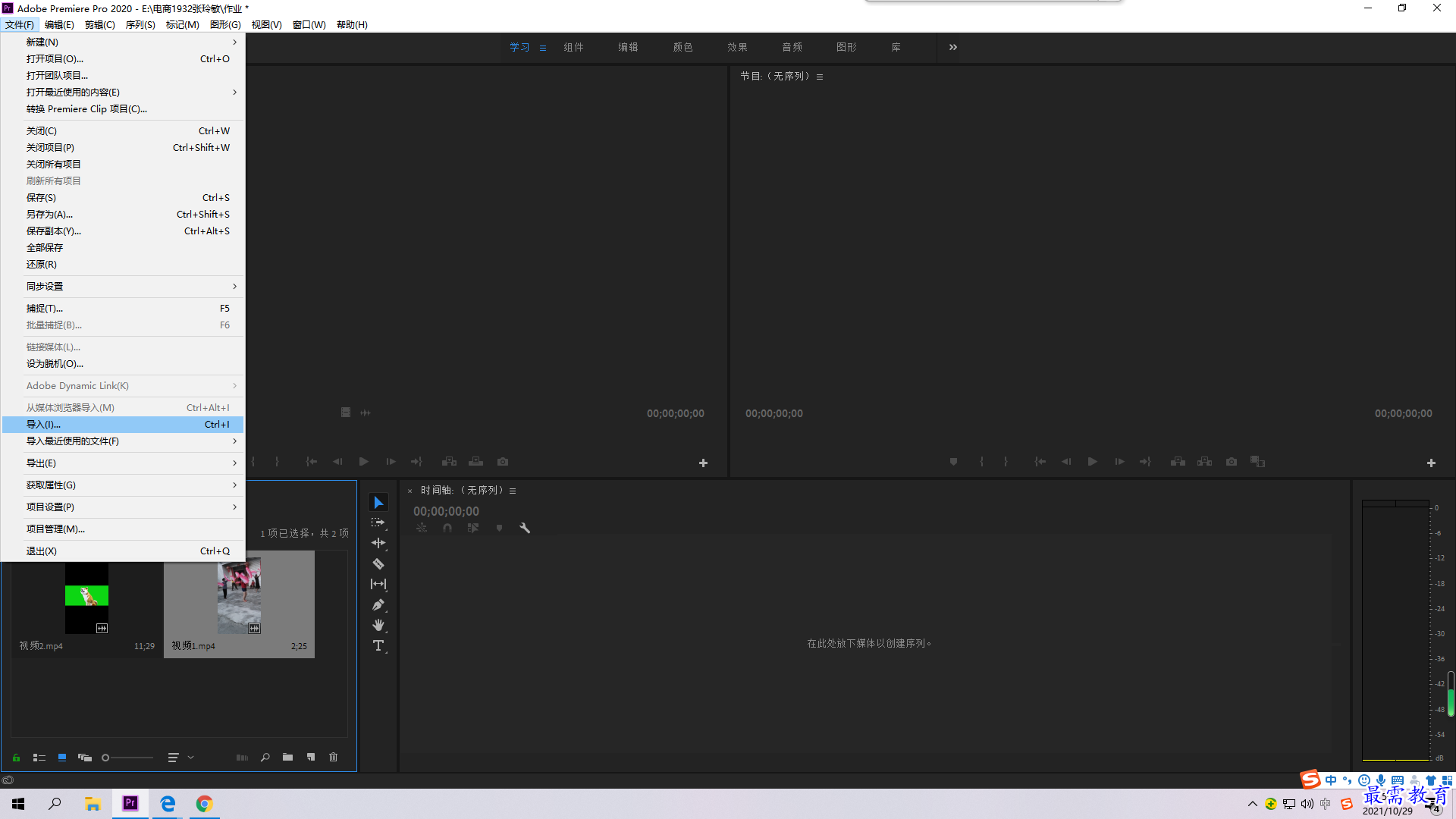Image resolution: width=1456 pixels, height=819 pixels.
Task: Open comparison view in program monitor
Action: (1258, 462)
